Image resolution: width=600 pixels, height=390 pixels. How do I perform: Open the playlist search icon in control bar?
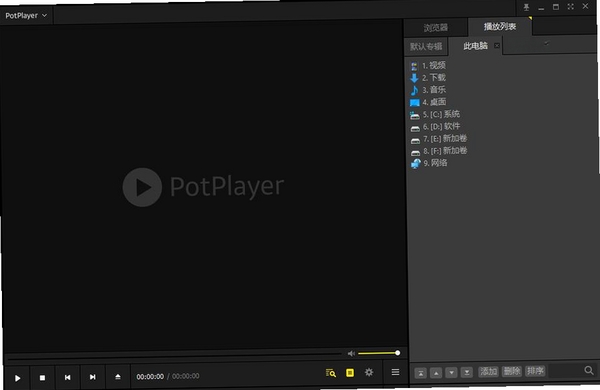331,373
